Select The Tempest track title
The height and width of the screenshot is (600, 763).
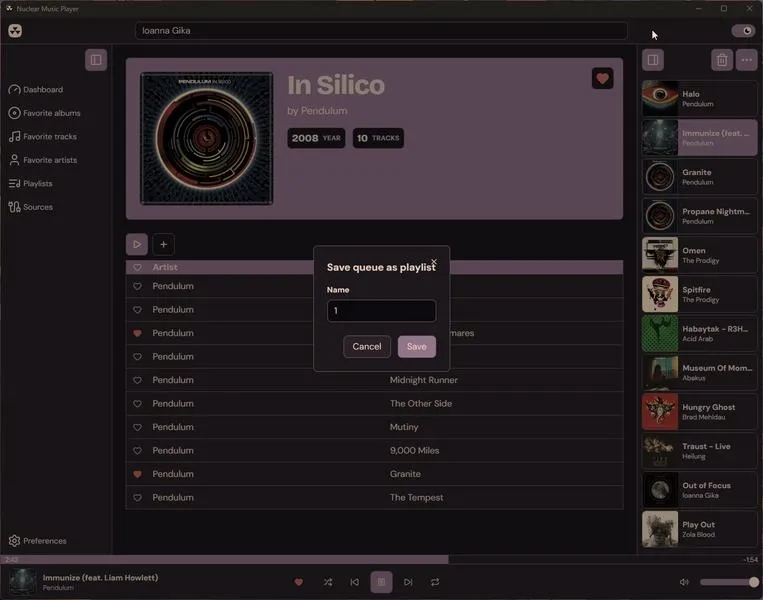point(417,497)
